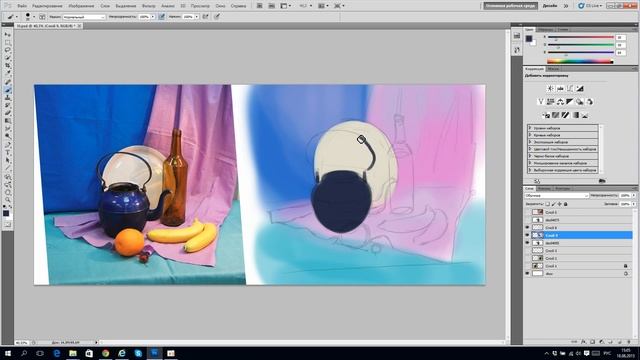
Task: Select the Crop tool
Action: click(7, 65)
